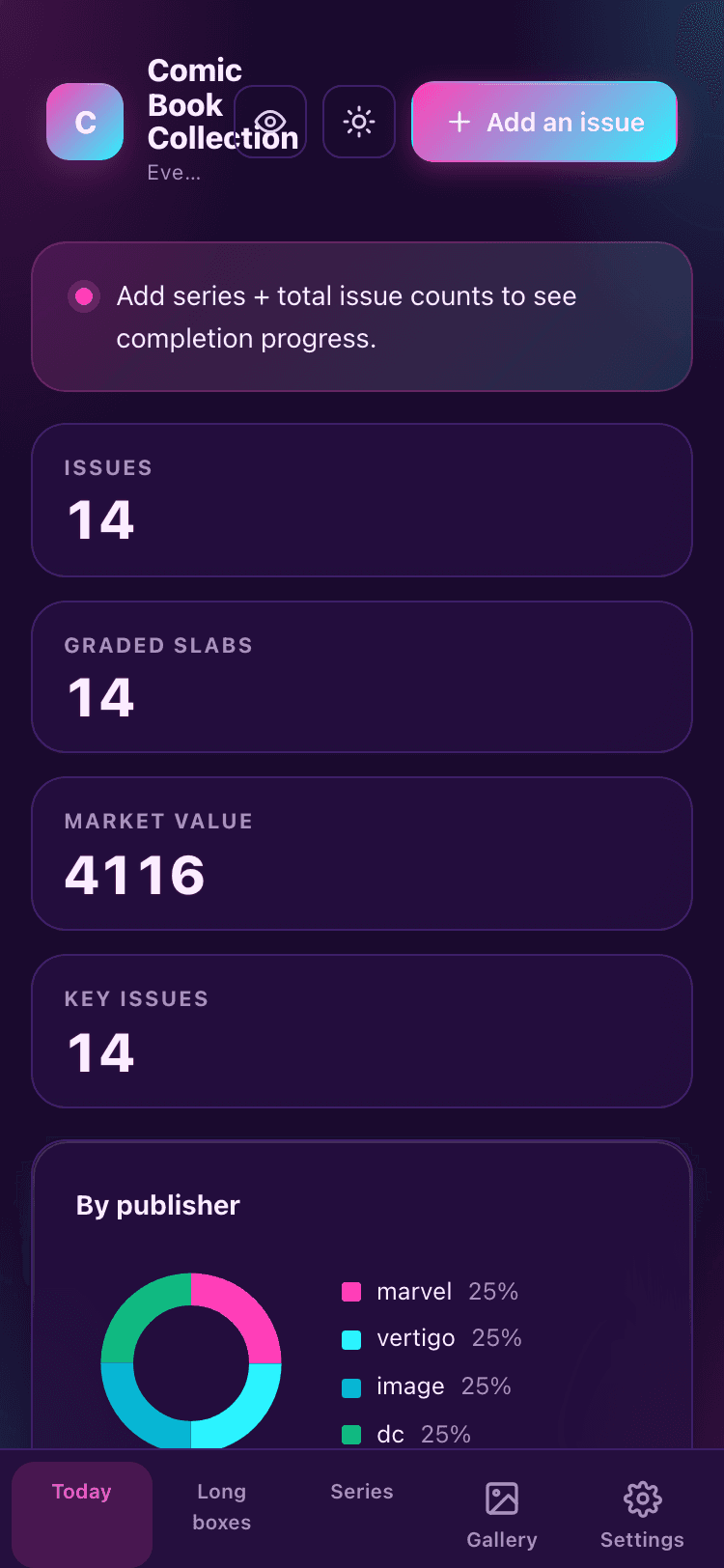Open the Market Value stat card
The image size is (724, 1568).
362,854
